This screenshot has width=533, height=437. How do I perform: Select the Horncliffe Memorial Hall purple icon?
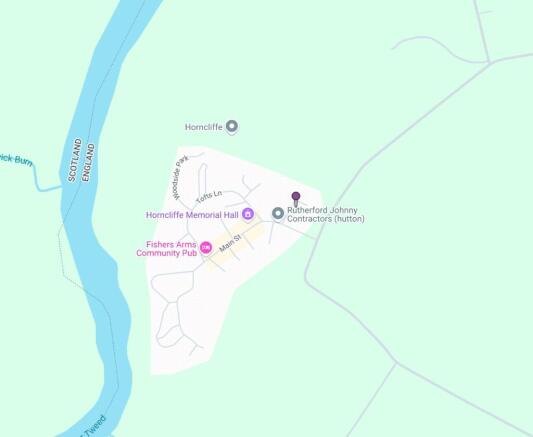tap(248, 214)
